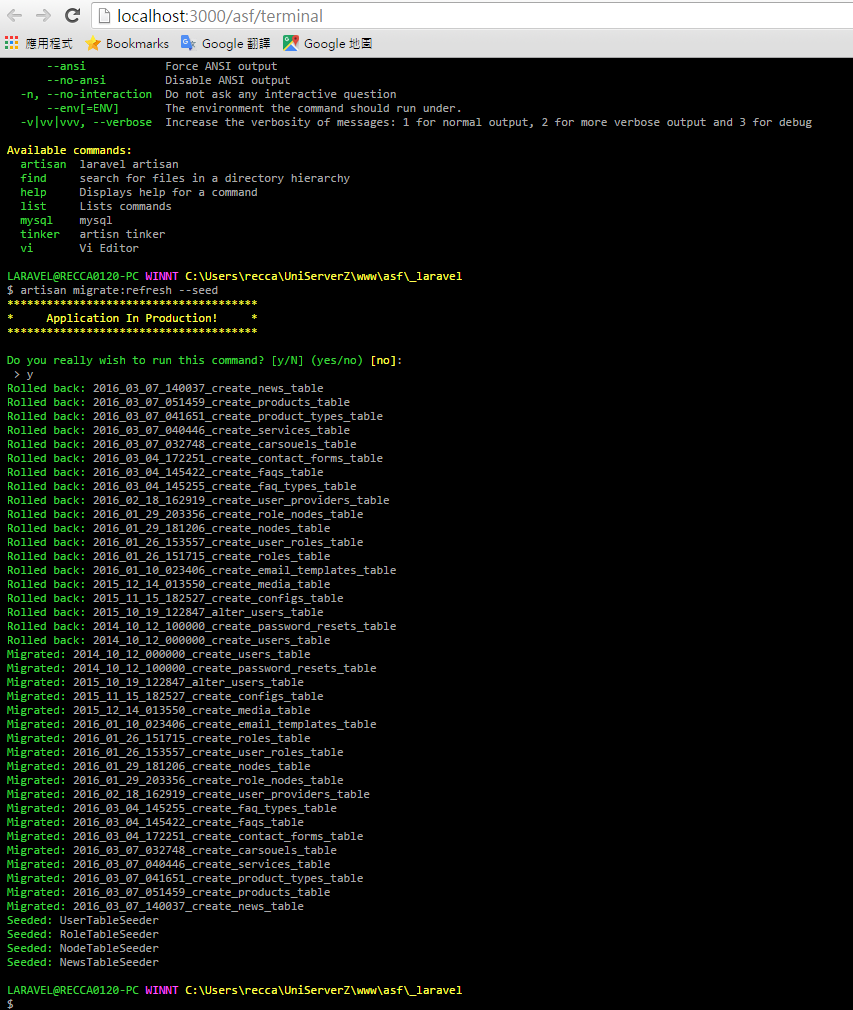Screen dimensions: 853x1010
Task: Click 'Rolled back: 2016_03_07_051459_create_products_table' line
Action: [x=178, y=403]
